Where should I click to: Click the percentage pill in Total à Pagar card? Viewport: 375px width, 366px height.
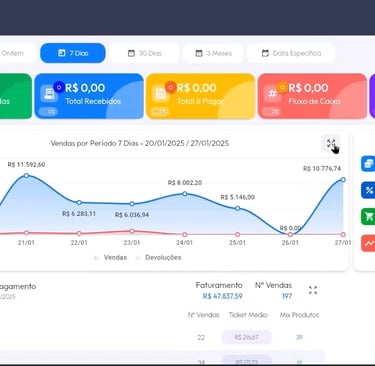pos(160,112)
